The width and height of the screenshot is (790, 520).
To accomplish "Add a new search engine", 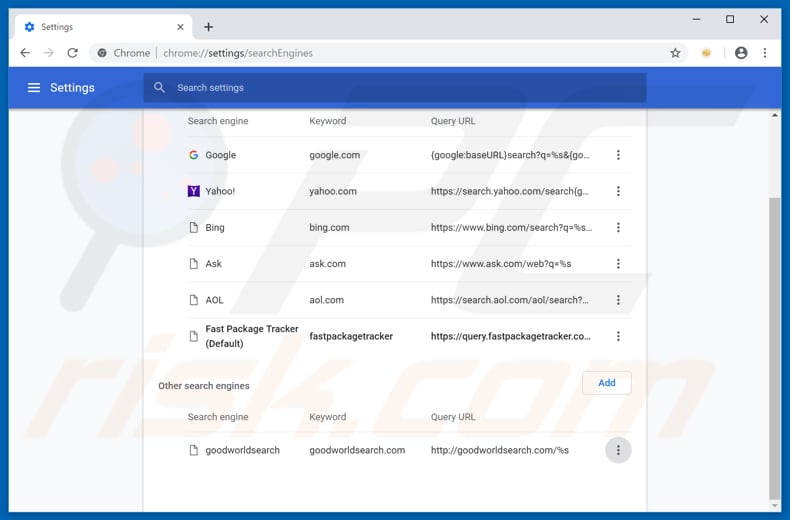I will tap(607, 382).
